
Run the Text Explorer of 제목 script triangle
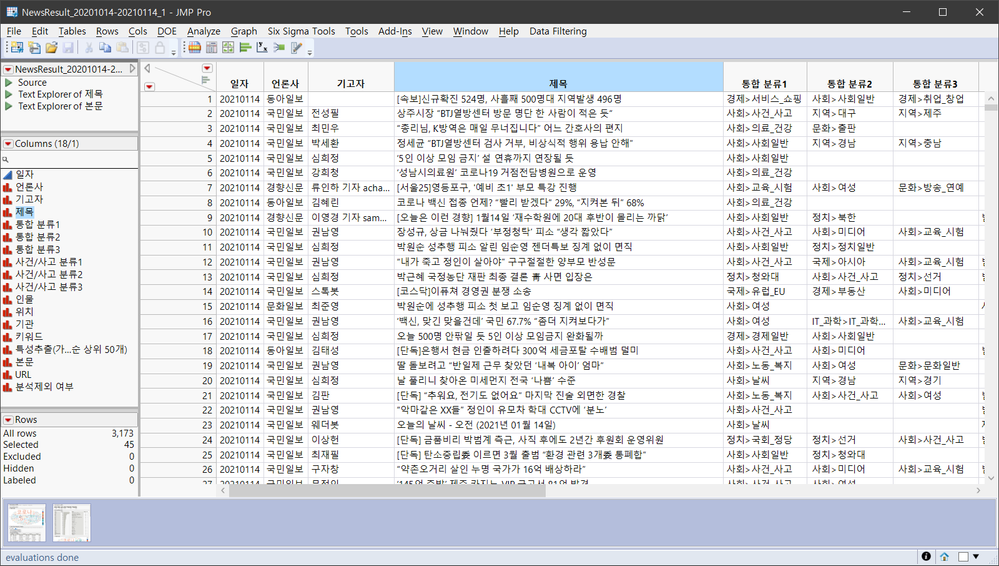[x=8, y=94]
